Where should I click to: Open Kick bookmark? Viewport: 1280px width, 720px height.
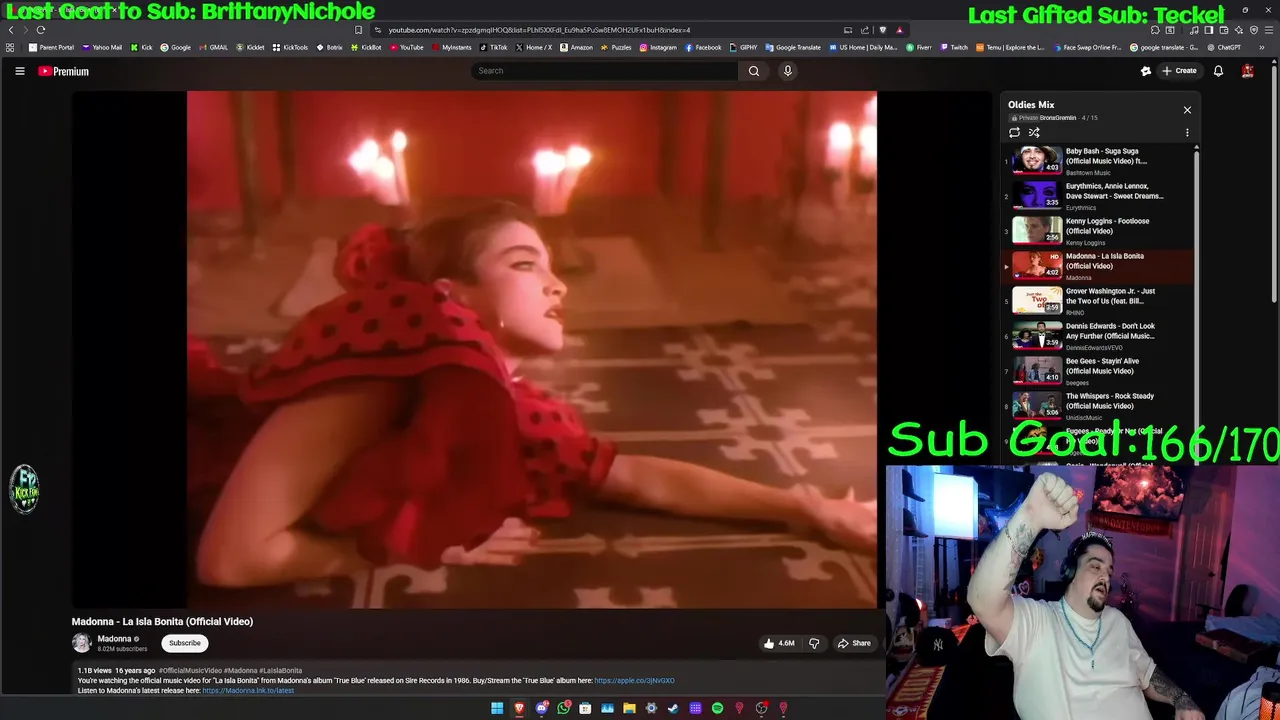141,47
